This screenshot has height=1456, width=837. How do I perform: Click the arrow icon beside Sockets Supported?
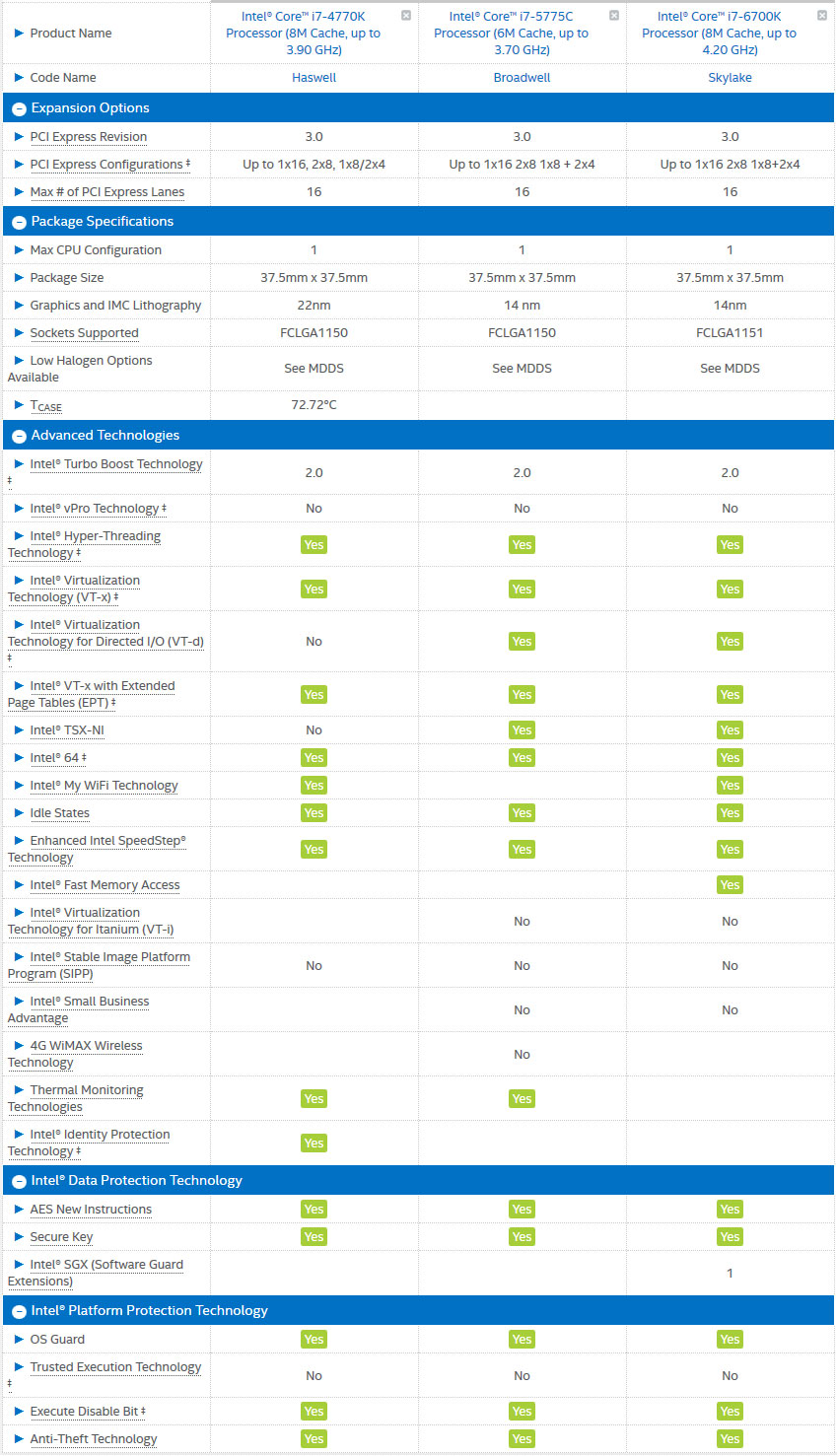19,333
